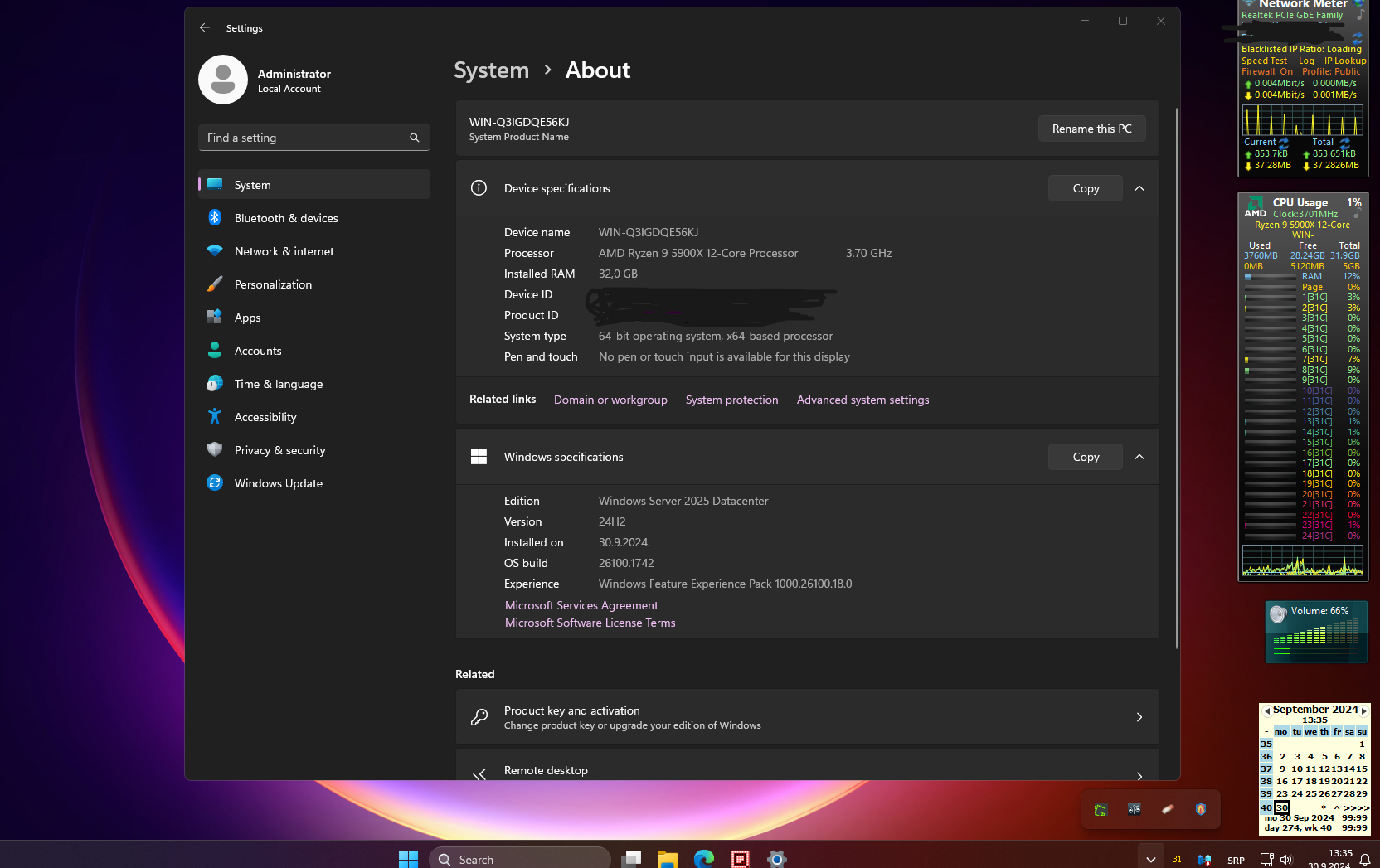Open the green NVIDIA-style tray overflow icon
Image resolution: width=1380 pixels, height=868 pixels.
pos(1101,809)
